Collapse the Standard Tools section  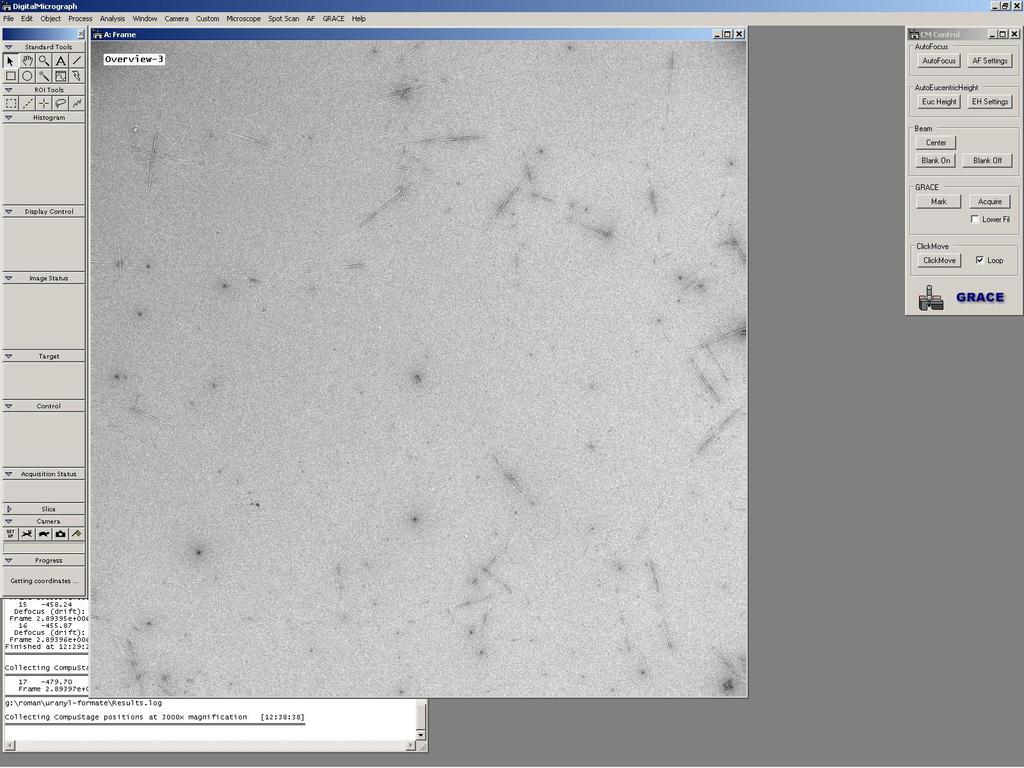(x=8, y=47)
